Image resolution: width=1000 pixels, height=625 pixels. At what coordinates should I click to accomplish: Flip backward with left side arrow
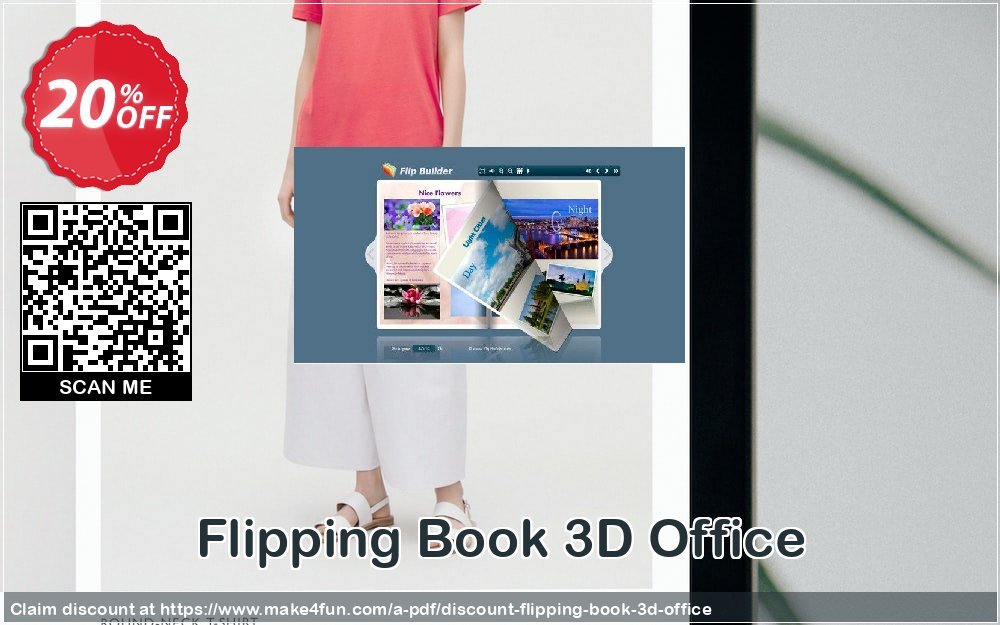click(371, 254)
